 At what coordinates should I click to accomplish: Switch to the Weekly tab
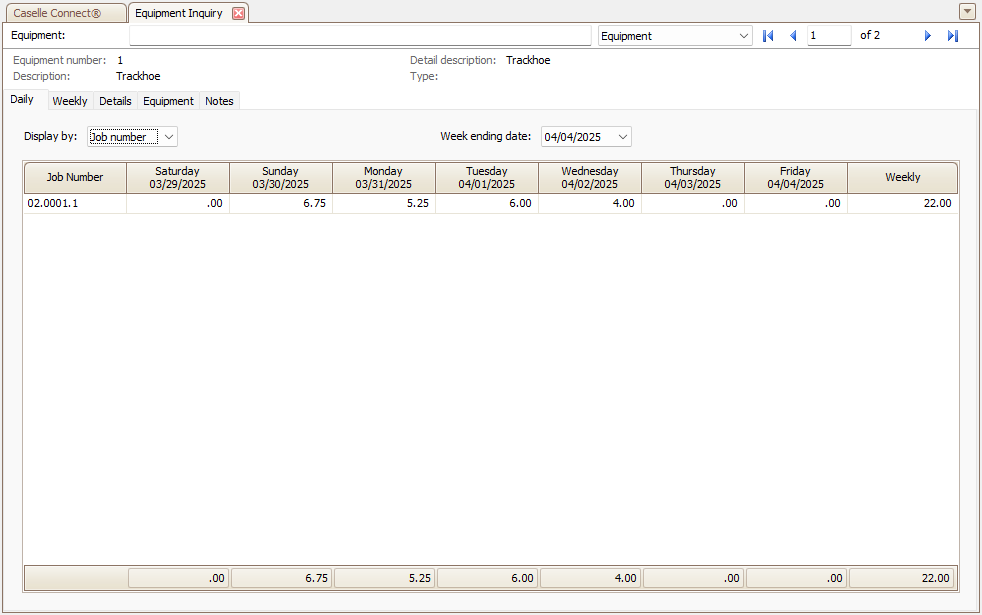69,101
